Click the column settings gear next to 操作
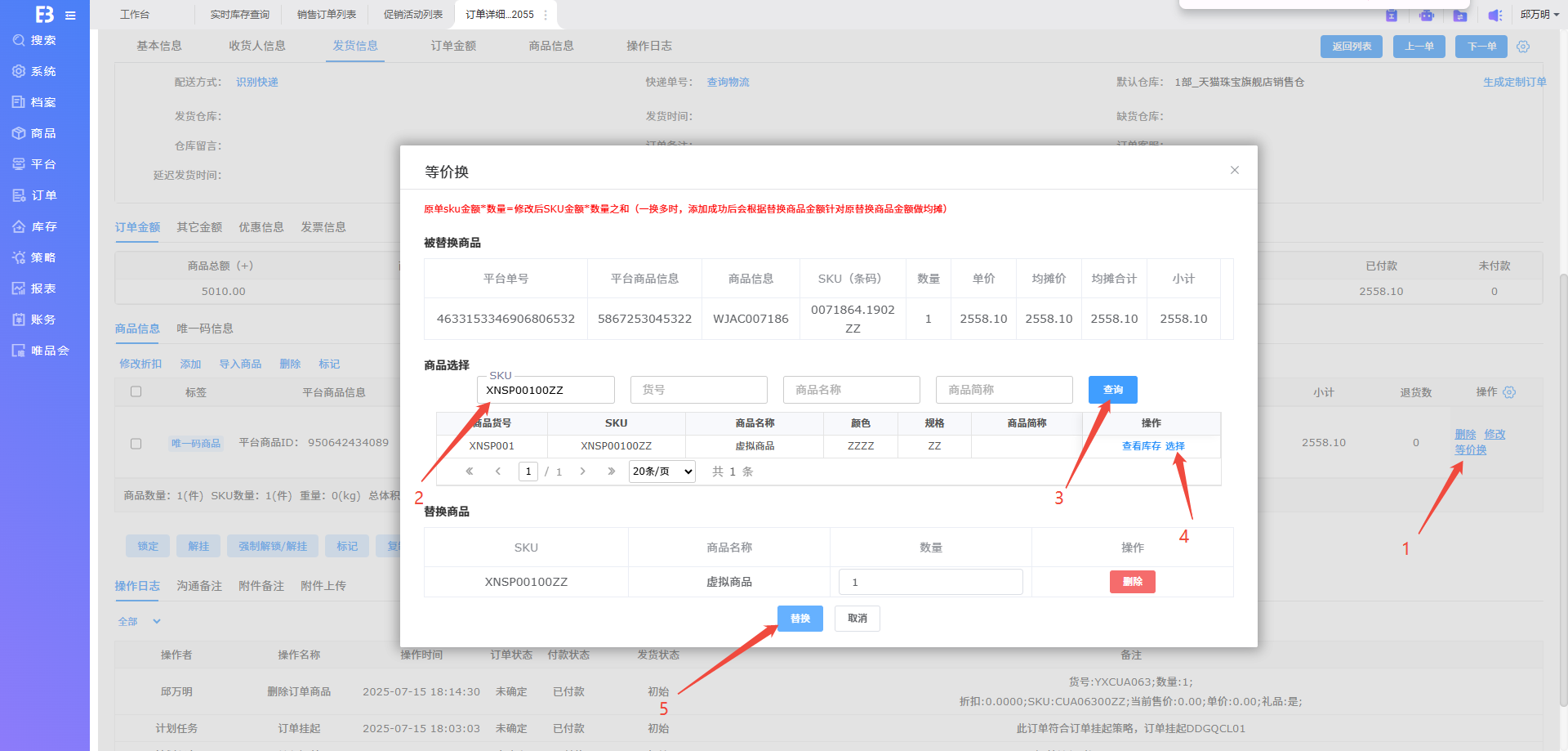This screenshot has height=751, width=1568. tap(1509, 392)
